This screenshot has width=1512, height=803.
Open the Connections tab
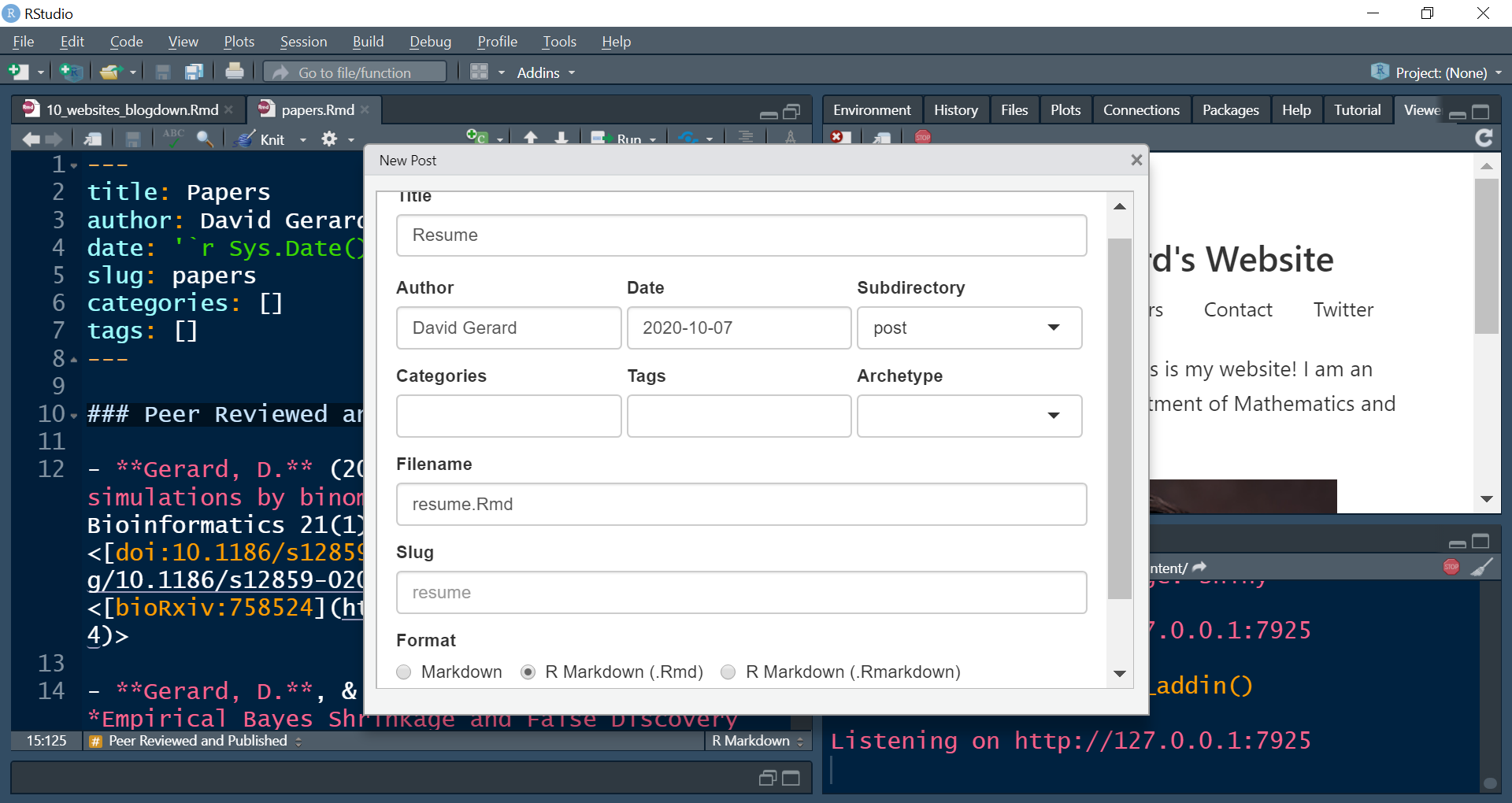click(1141, 110)
